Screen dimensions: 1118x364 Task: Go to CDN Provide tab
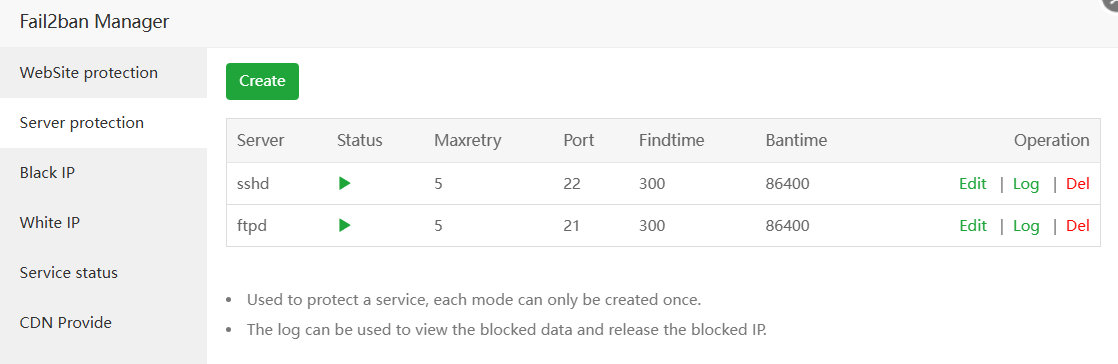[x=103, y=323]
